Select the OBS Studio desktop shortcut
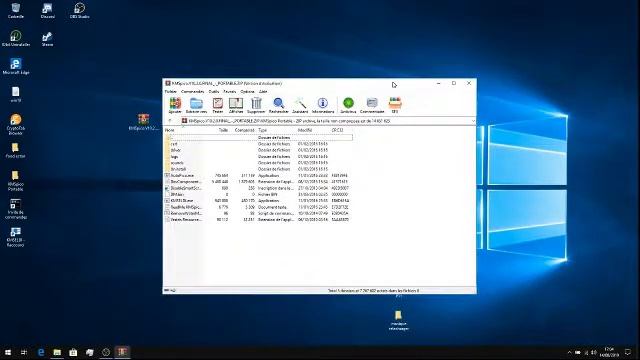This screenshot has width=640, height=360. [79, 11]
